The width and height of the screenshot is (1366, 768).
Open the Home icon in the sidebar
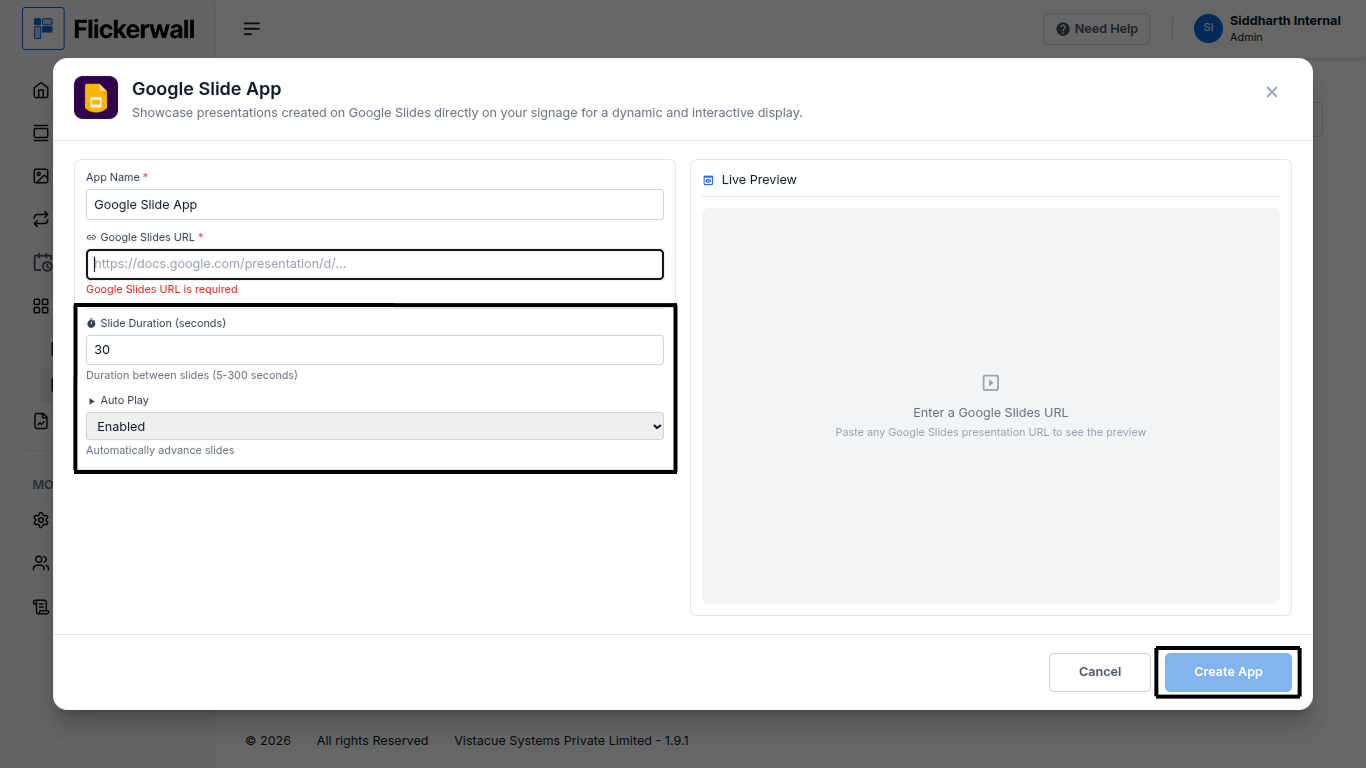(x=41, y=90)
